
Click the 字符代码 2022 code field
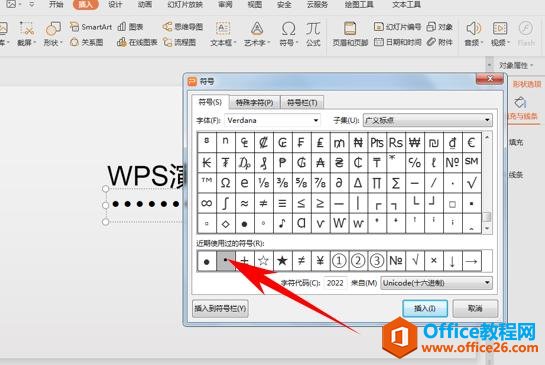pyautogui.click(x=335, y=283)
